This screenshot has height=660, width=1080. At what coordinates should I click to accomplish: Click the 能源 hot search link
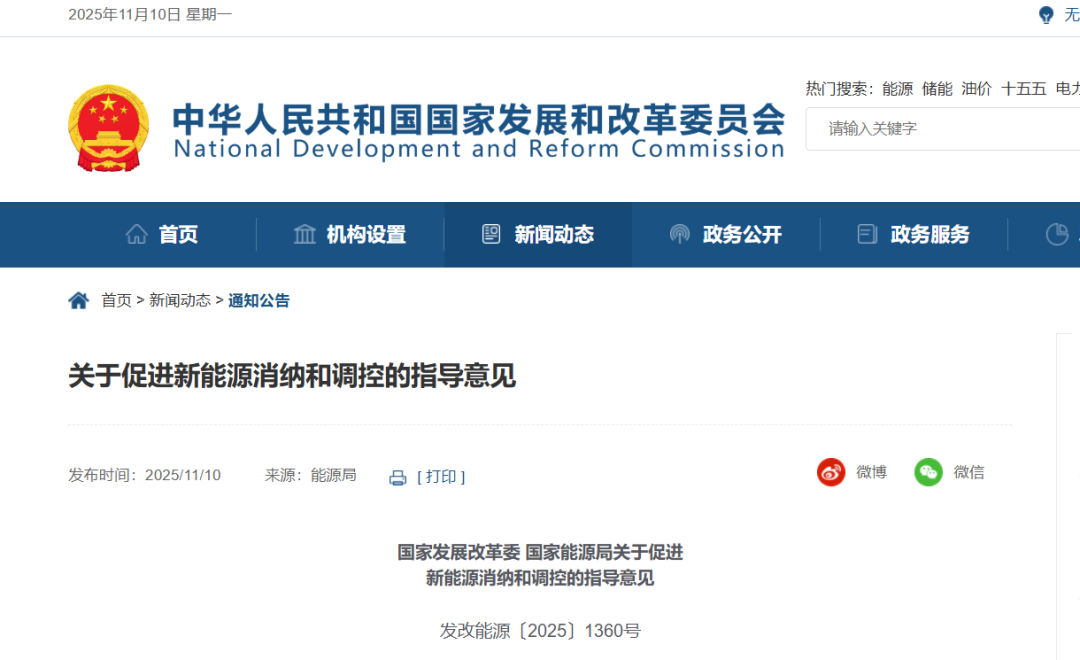tap(898, 88)
